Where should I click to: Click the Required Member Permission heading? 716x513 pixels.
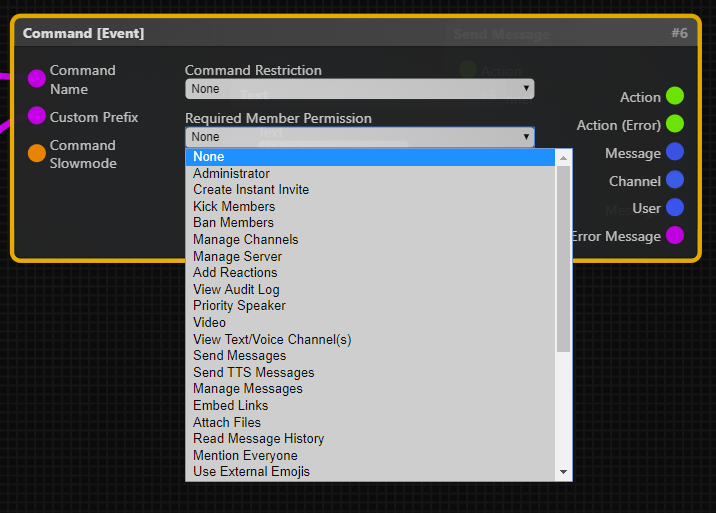click(x=278, y=118)
